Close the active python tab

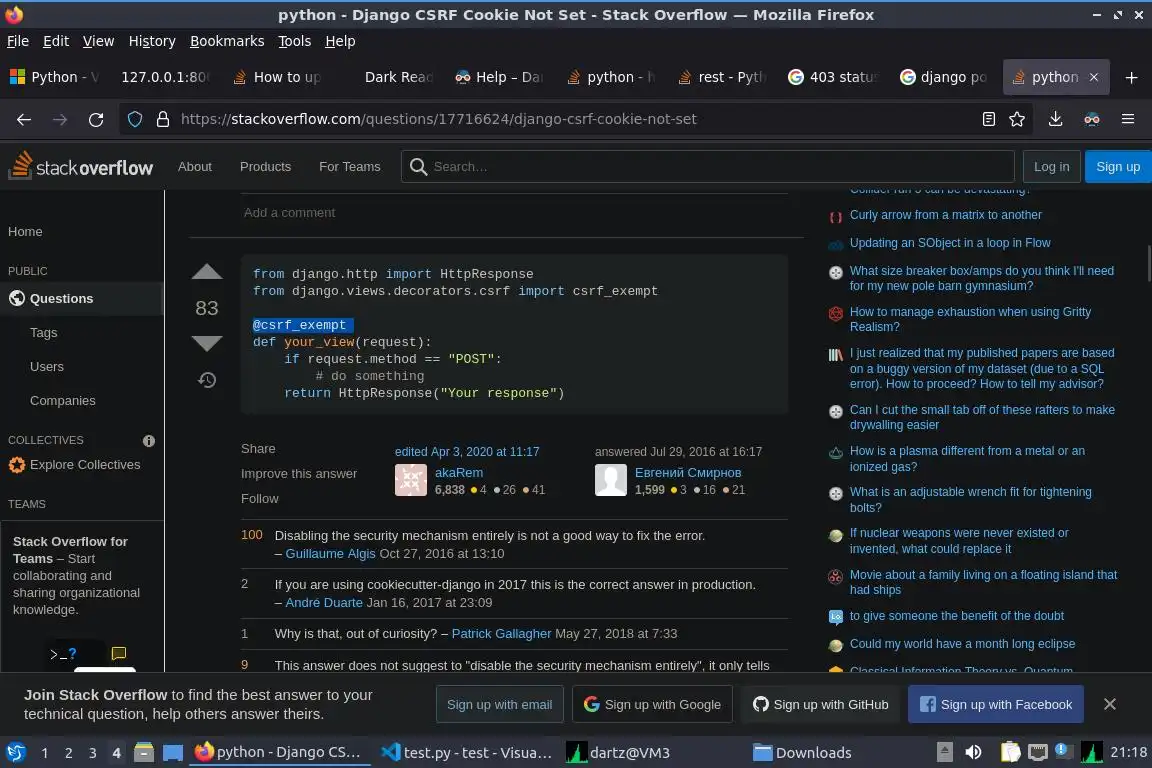[x=1094, y=77]
